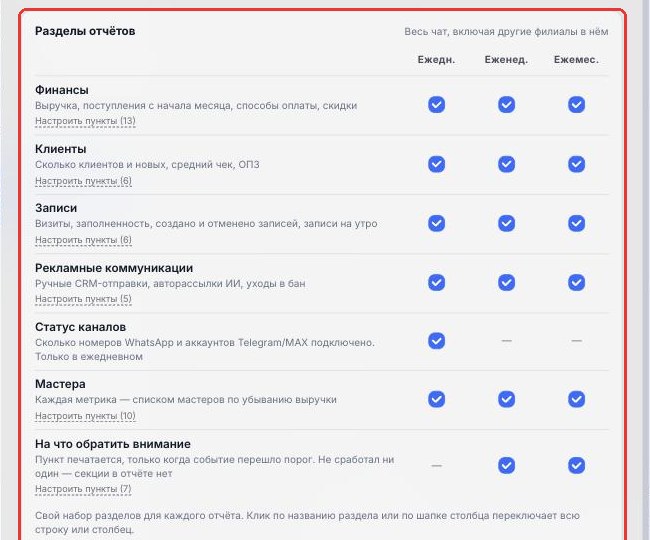Viewport: 650px width, 540px height.
Task: Disable daily Рекламные коммуникации checkbox
Action: [436, 282]
